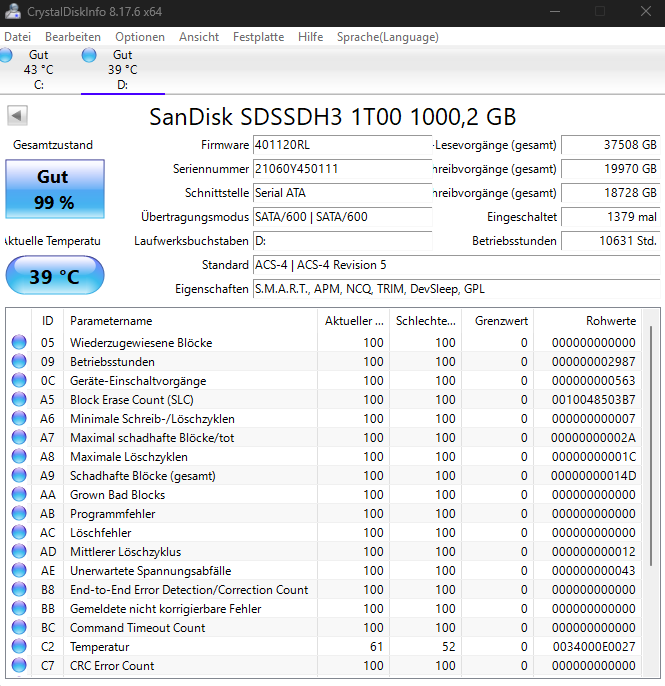Click the Betriebsstunden value 10631 Std.
The height and width of the screenshot is (686, 665).
pyautogui.click(x=610, y=241)
